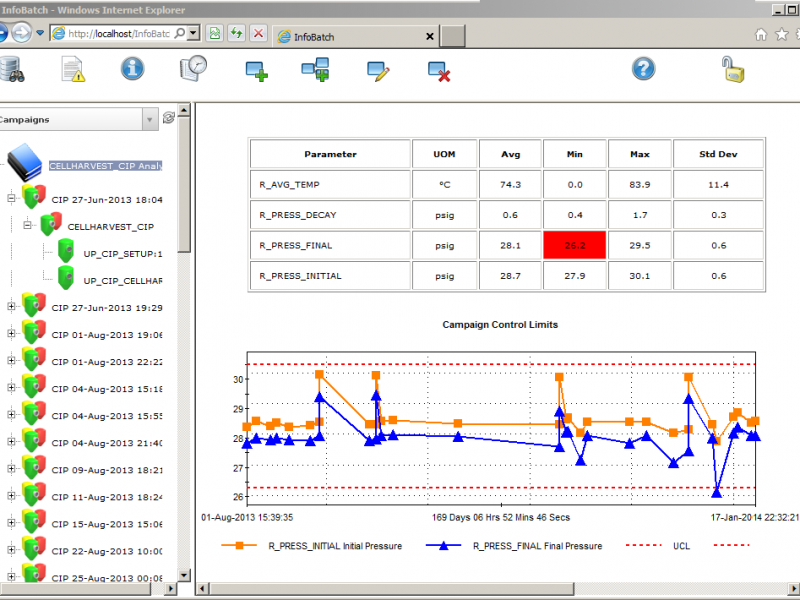Click the browser refresh arrows button
Image resolution: width=800 pixels, height=600 pixels.
click(236, 34)
